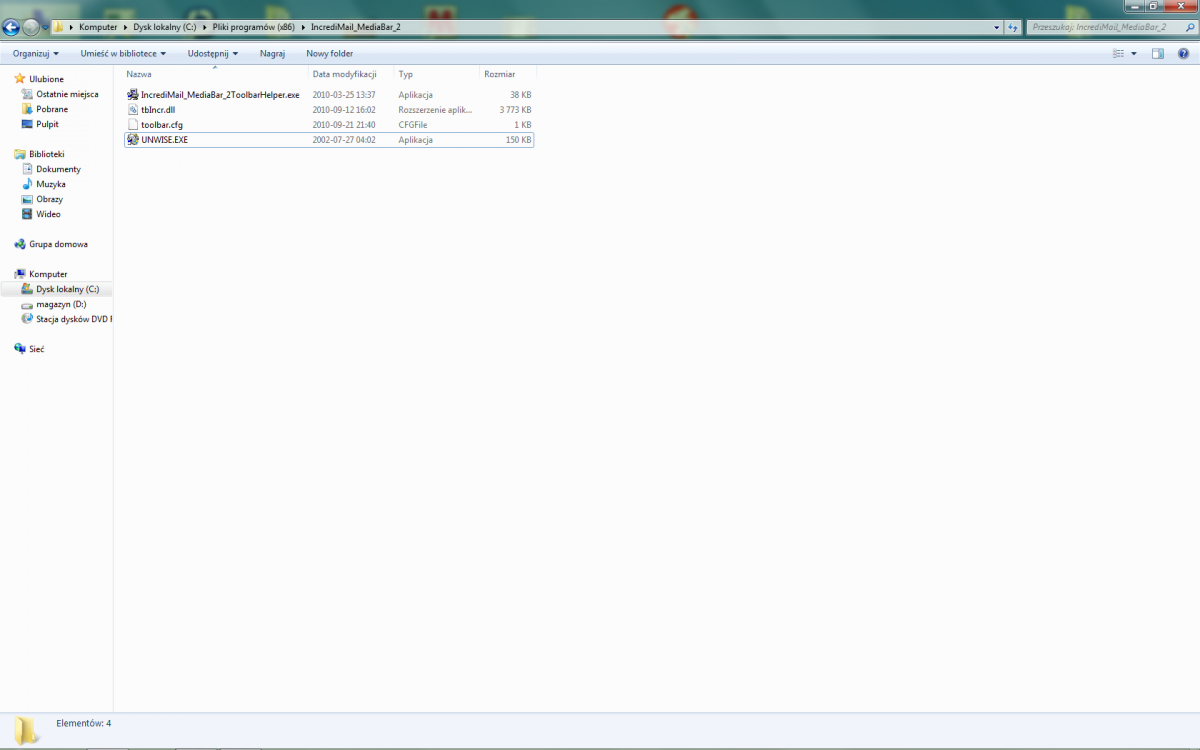Open the Umieść w bibliotece menu
This screenshot has height=750, width=1200.
coord(123,53)
